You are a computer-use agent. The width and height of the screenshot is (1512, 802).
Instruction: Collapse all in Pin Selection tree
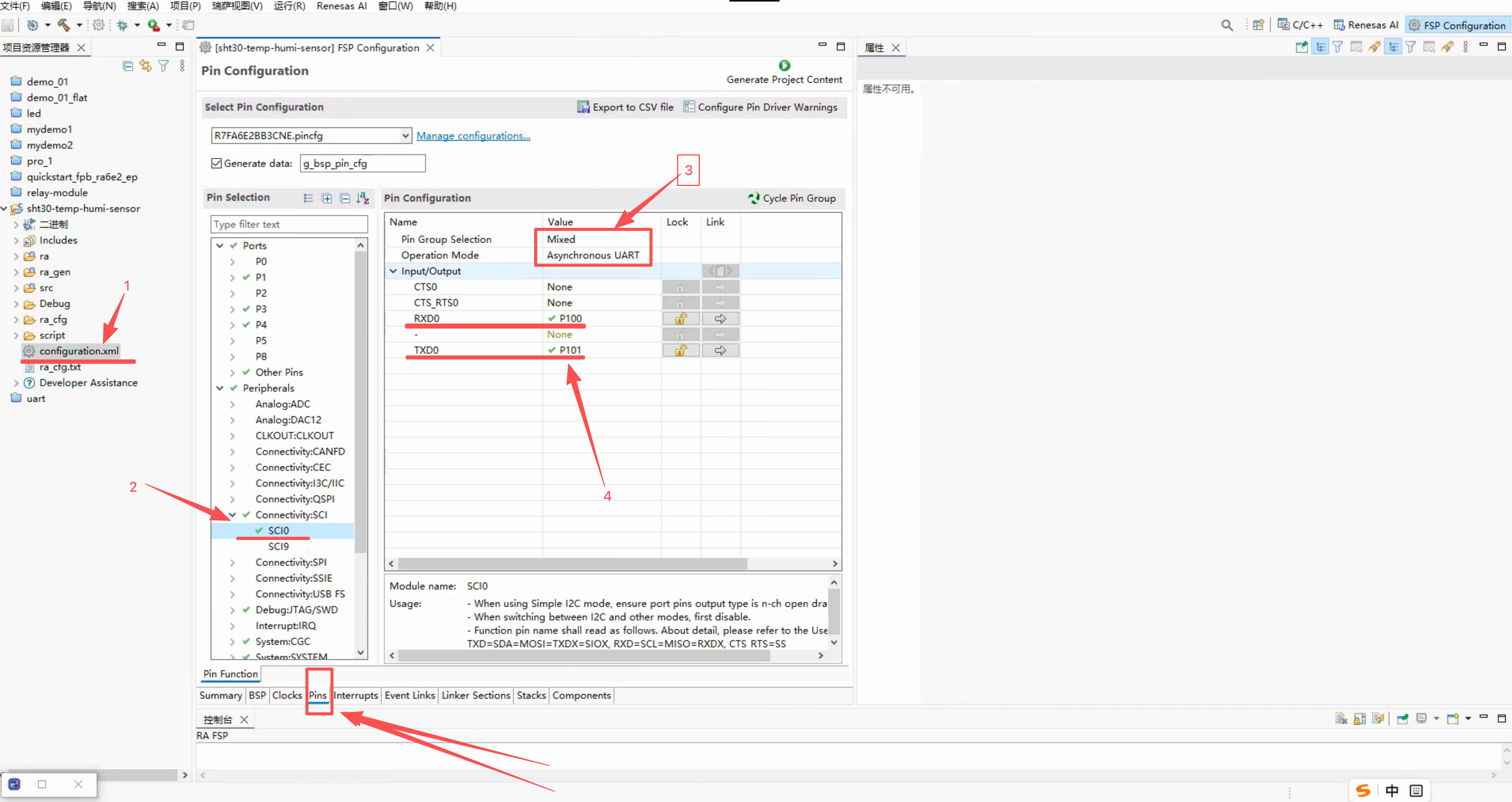pyautogui.click(x=345, y=198)
